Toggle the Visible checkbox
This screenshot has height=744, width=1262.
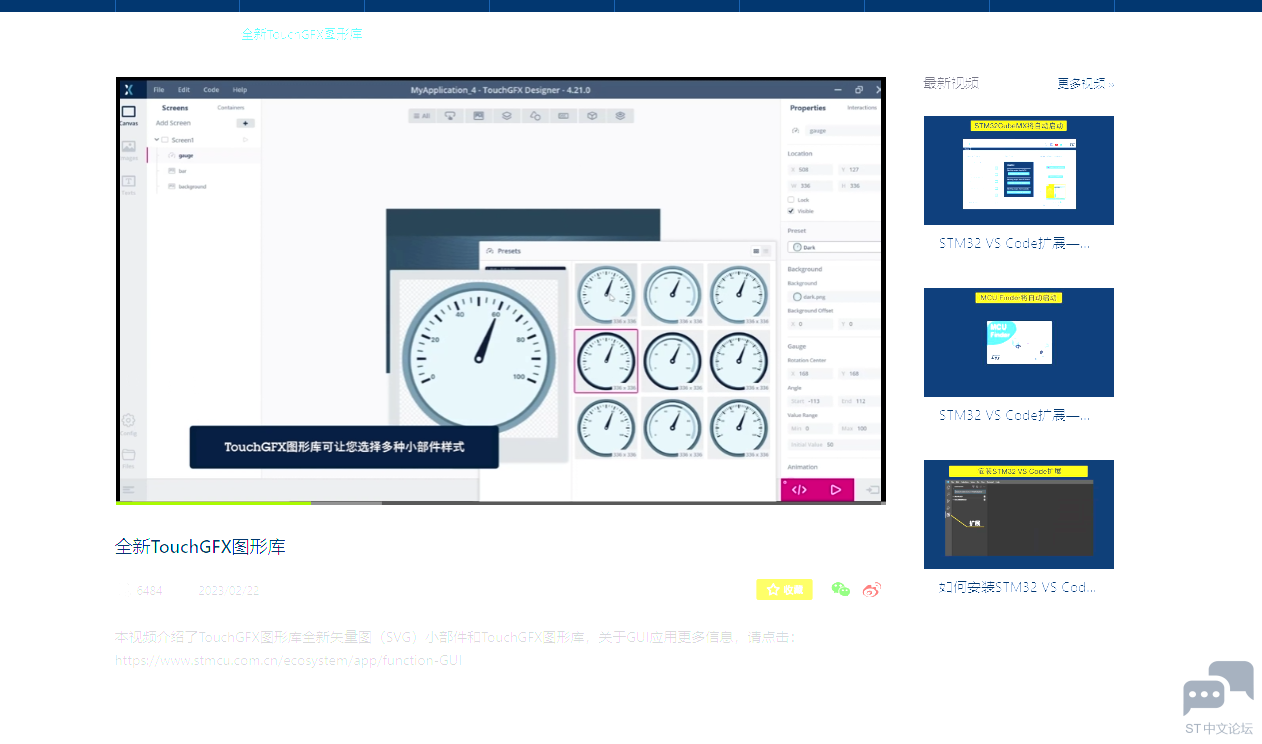(x=791, y=211)
